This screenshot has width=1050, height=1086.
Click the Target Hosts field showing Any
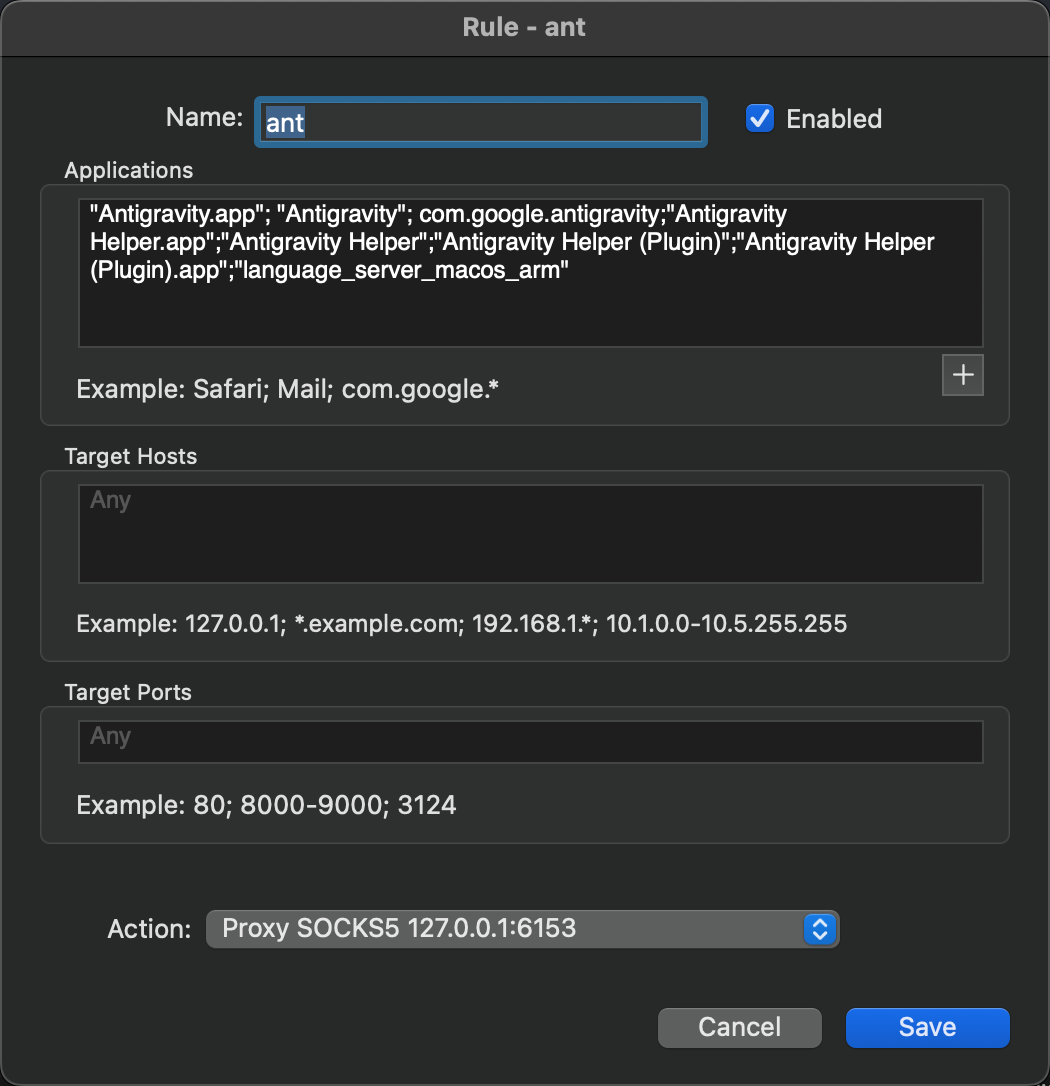tap(531, 533)
